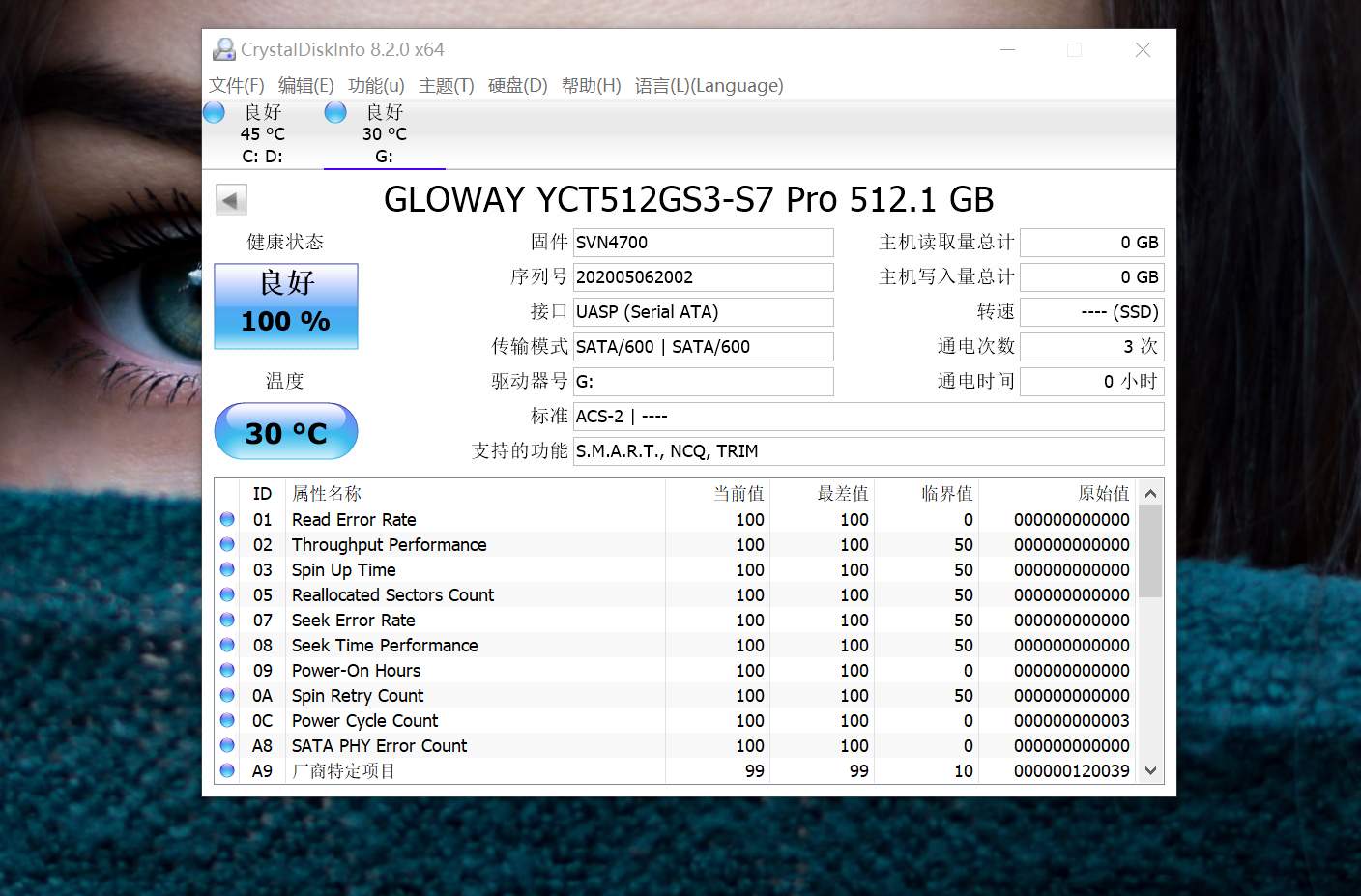1361x896 pixels.
Task: Close the CrystalDiskInfo window
Action: pos(1143,49)
